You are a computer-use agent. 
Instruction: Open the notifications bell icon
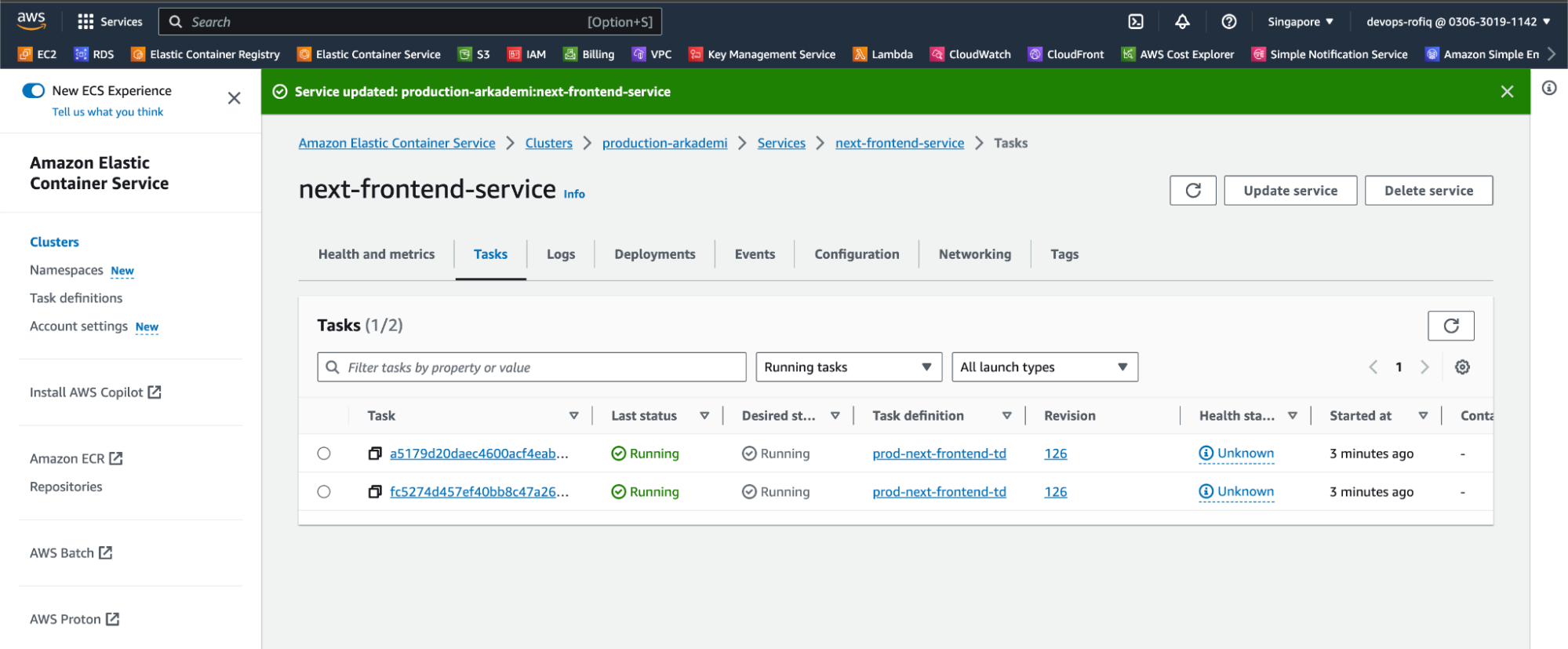coord(1182,22)
